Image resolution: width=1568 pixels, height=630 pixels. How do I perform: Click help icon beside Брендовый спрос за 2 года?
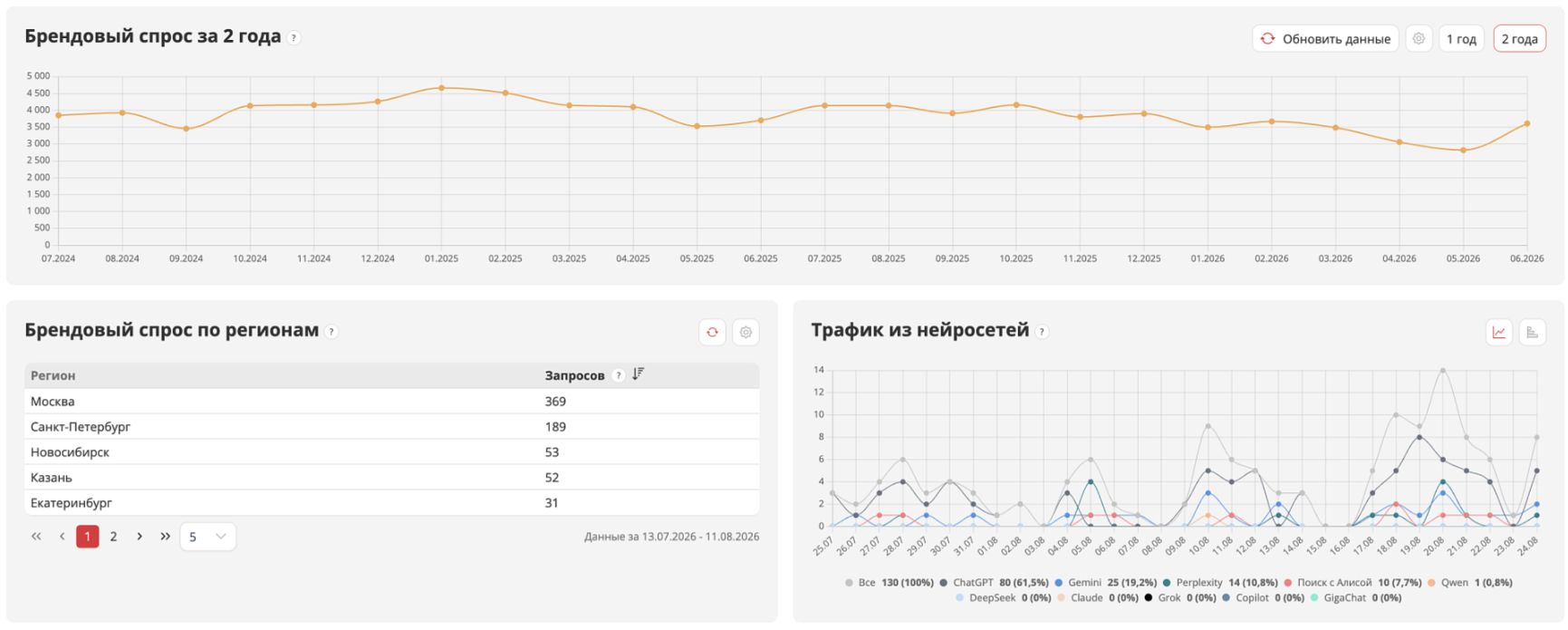pos(293,38)
